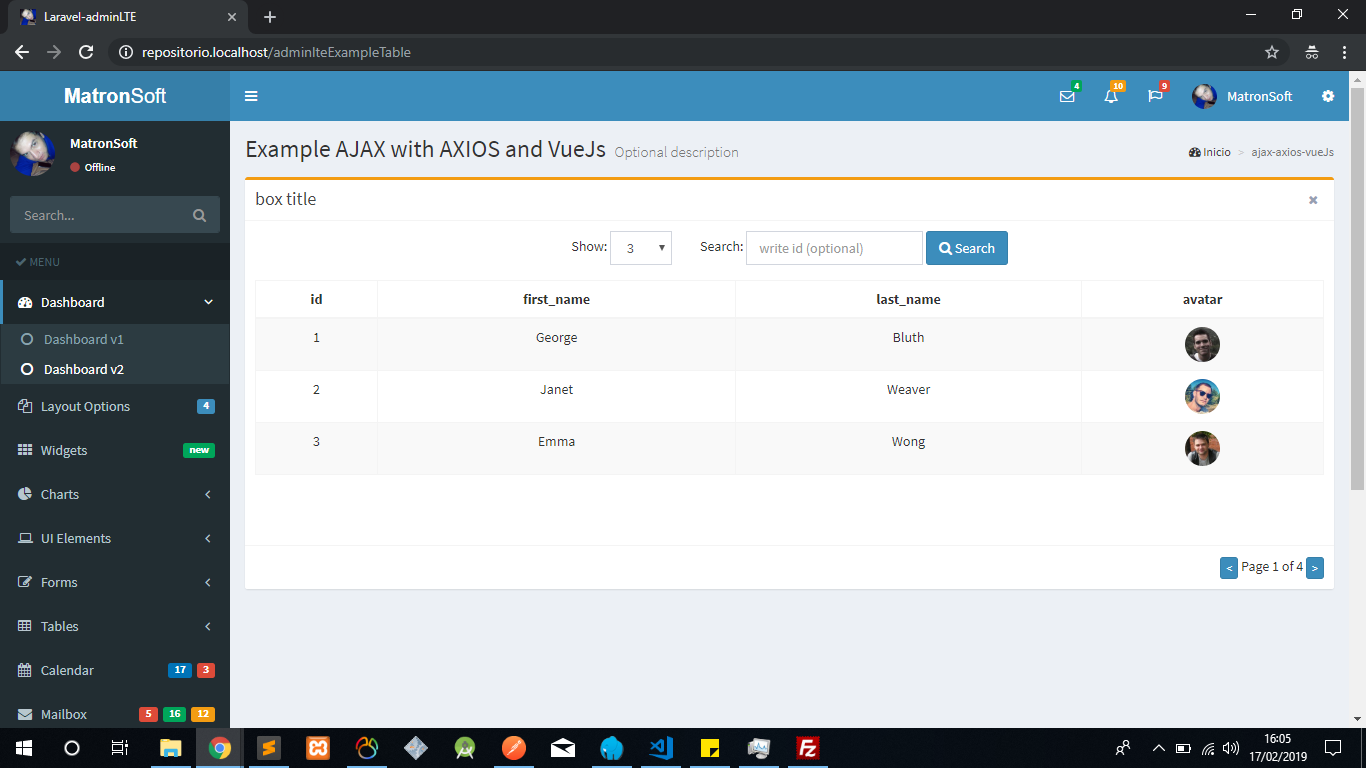Open the tasks flag icon
Image resolution: width=1366 pixels, height=768 pixels.
coord(1155,96)
